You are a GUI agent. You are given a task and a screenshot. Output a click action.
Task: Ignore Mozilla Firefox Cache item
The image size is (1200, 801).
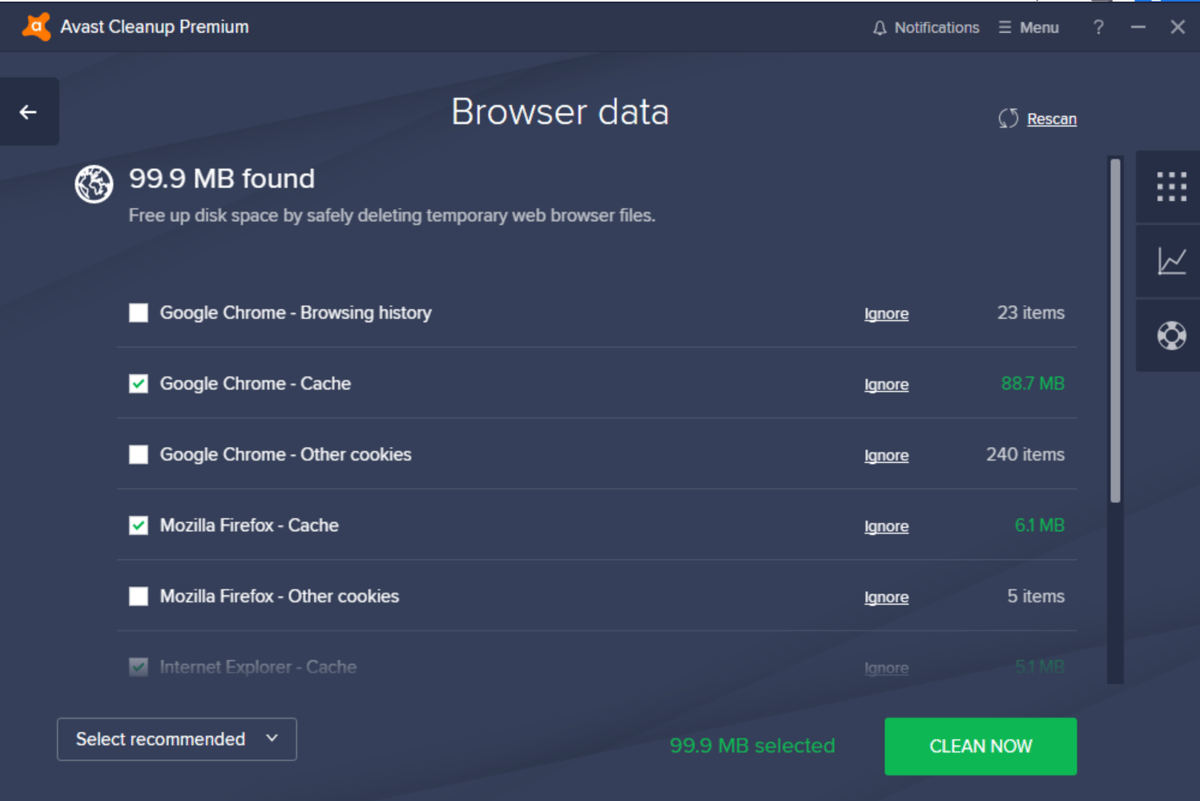coord(886,527)
